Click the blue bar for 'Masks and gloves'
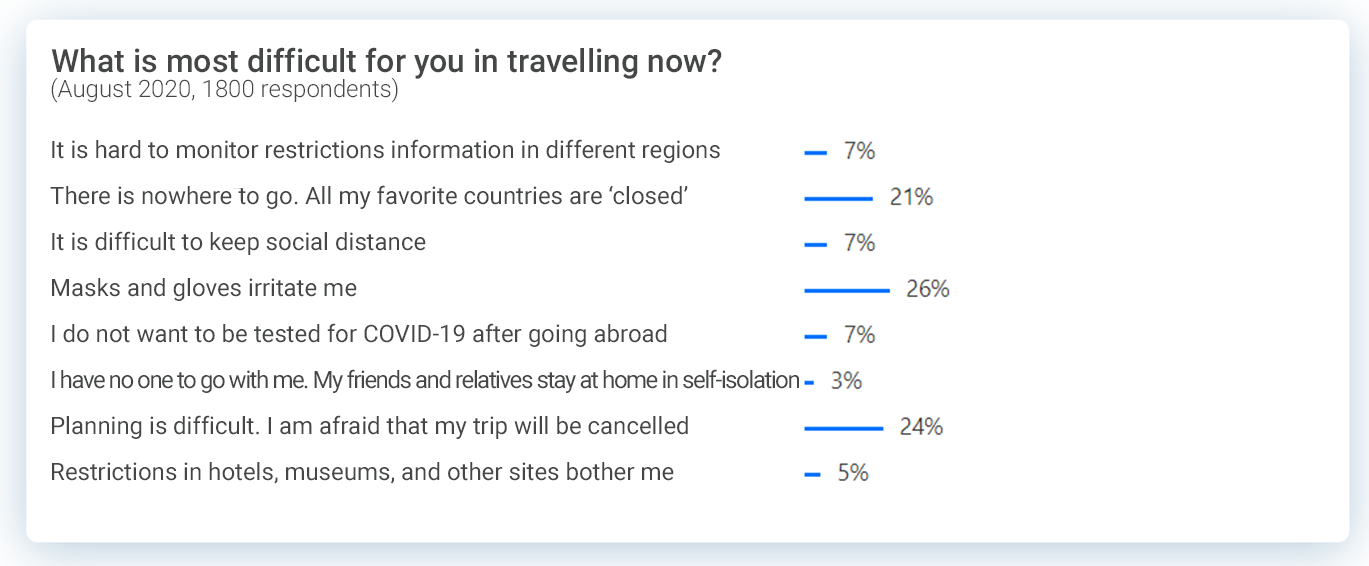This screenshot has height=566, width=1369. pos(846,291)
